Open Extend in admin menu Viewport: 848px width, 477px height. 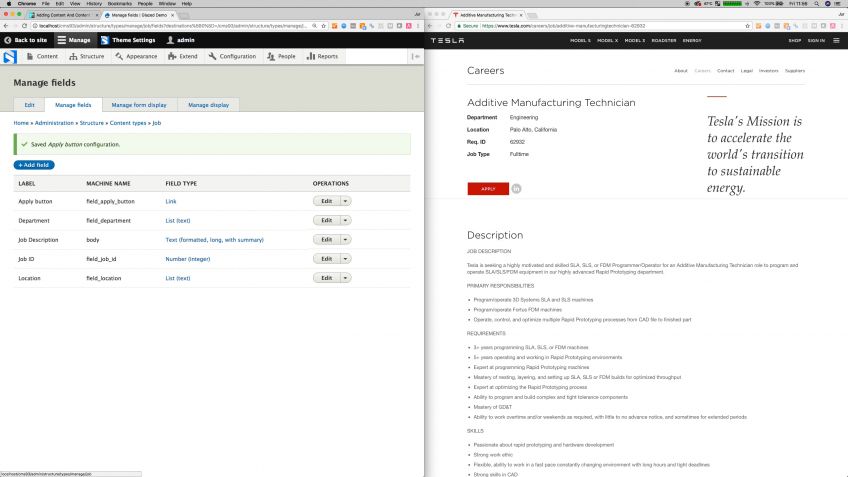(183, 56)
